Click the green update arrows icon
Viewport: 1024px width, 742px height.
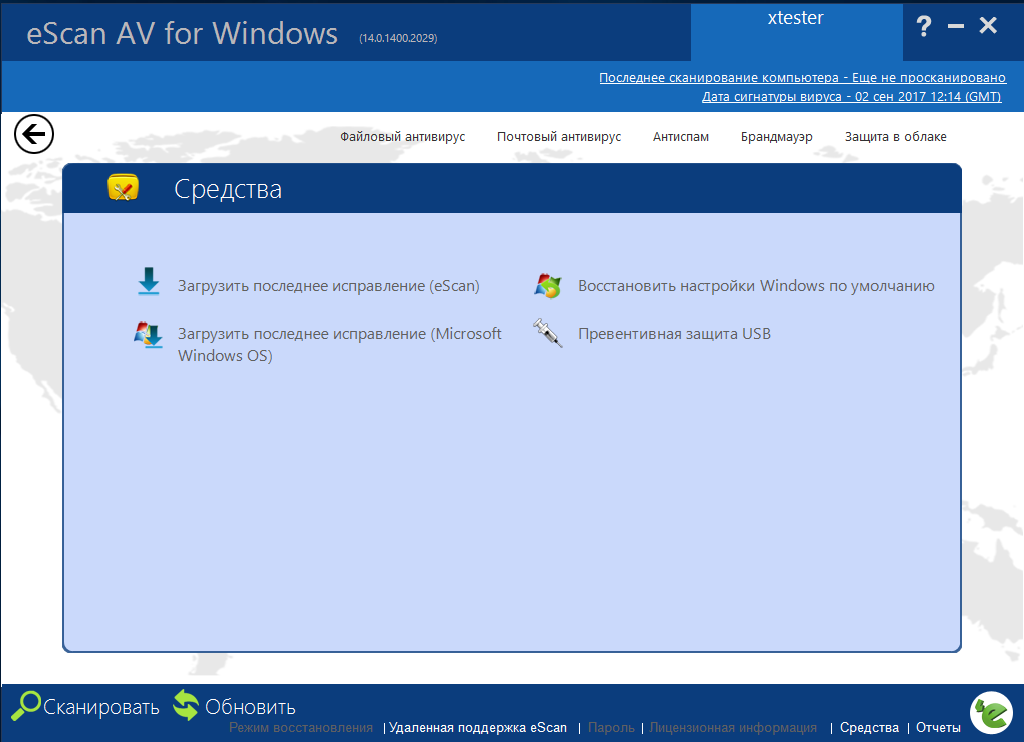(x=186, y=706)
